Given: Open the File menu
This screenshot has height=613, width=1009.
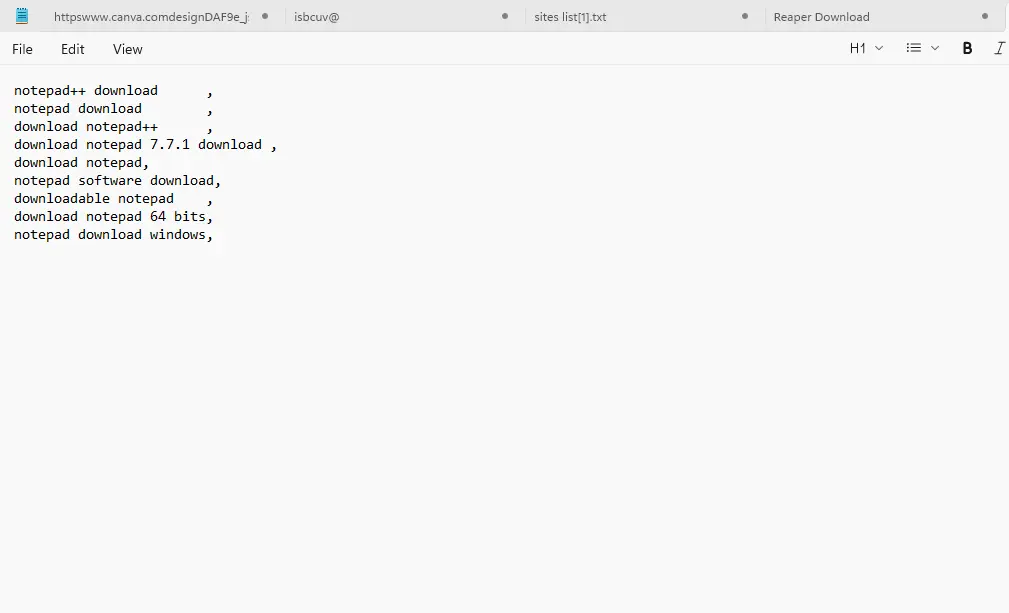Looking at the screenshot, I should click(x=21, y=48).
